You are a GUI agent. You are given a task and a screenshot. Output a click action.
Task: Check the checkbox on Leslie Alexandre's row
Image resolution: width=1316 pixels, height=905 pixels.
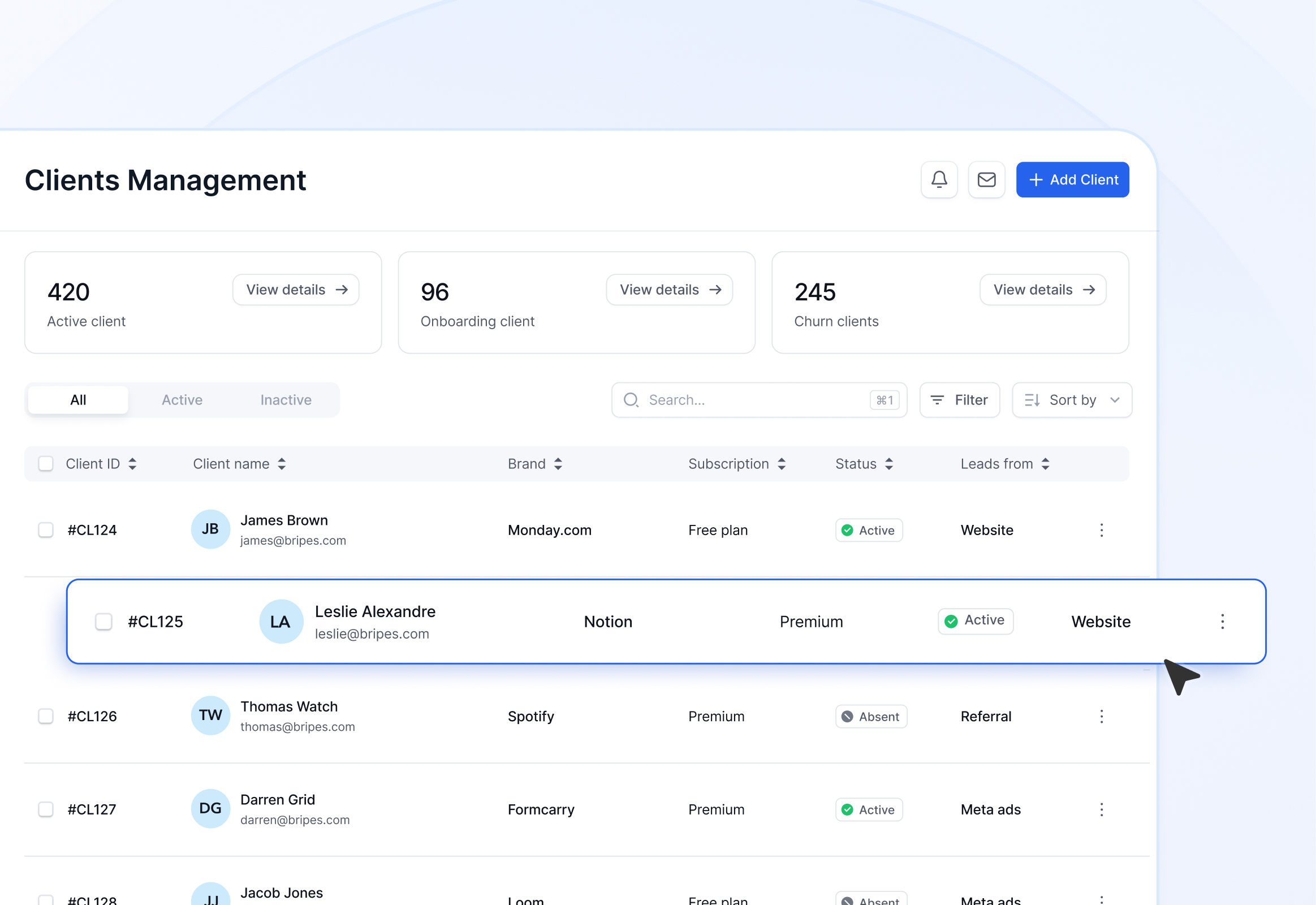(103, 622)
